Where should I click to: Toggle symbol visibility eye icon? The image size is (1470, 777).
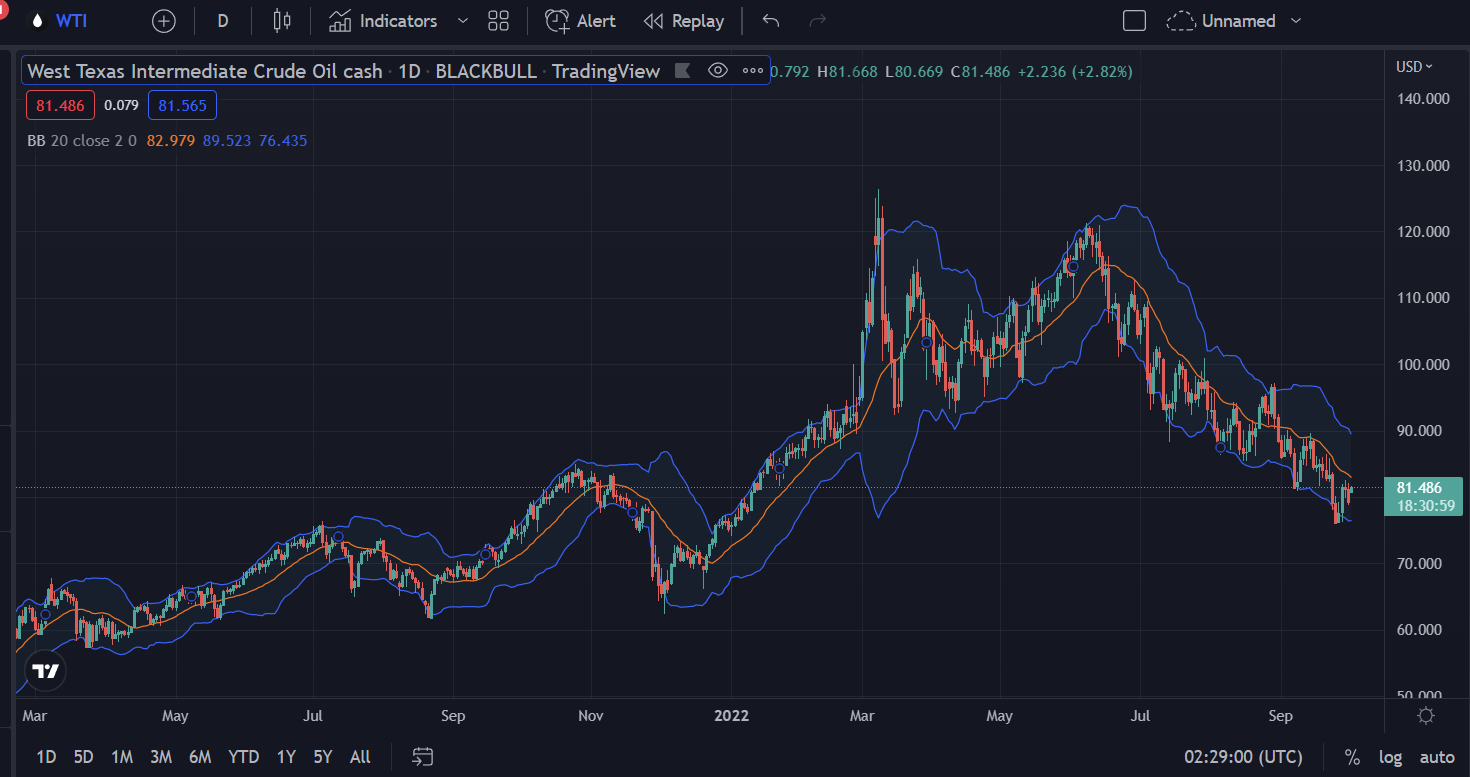(717, 71)
